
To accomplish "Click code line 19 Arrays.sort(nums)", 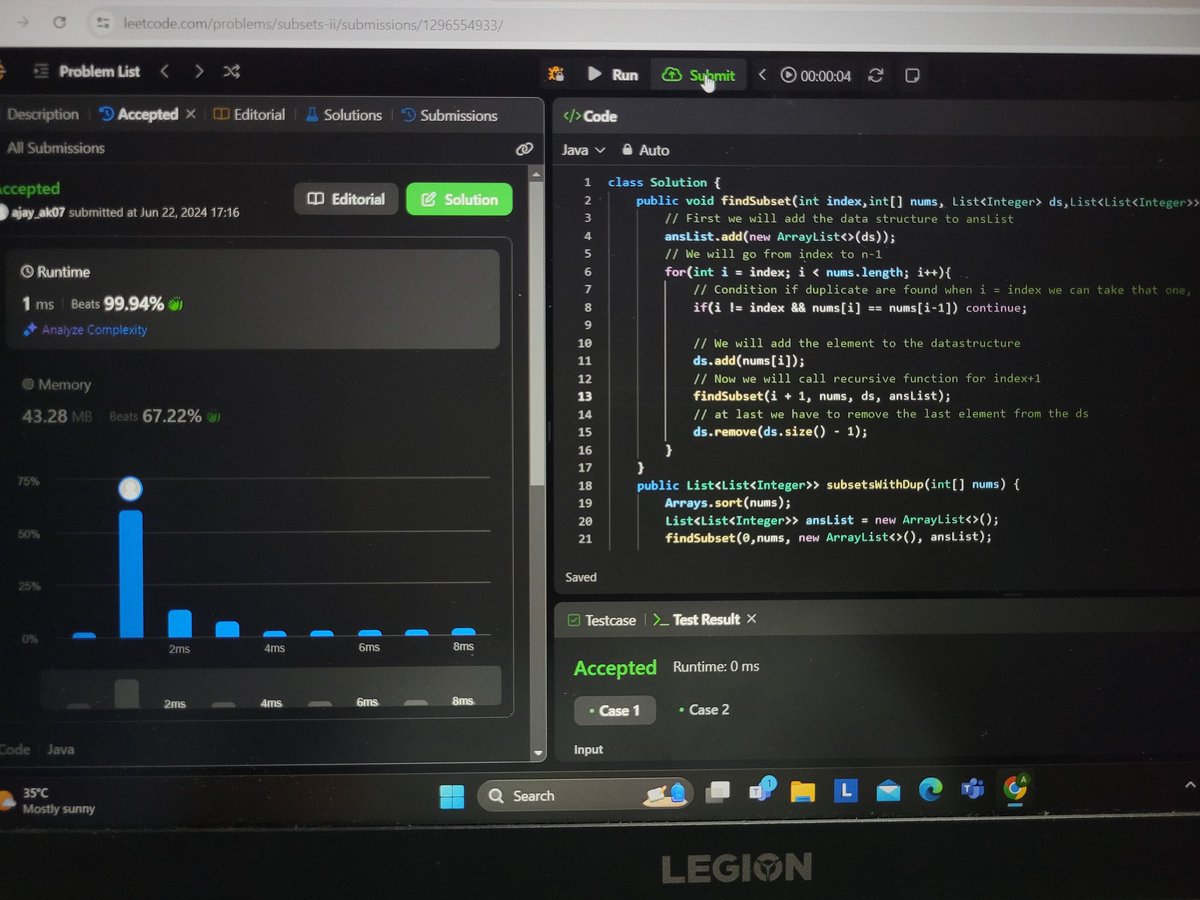I will click(727, 503).
